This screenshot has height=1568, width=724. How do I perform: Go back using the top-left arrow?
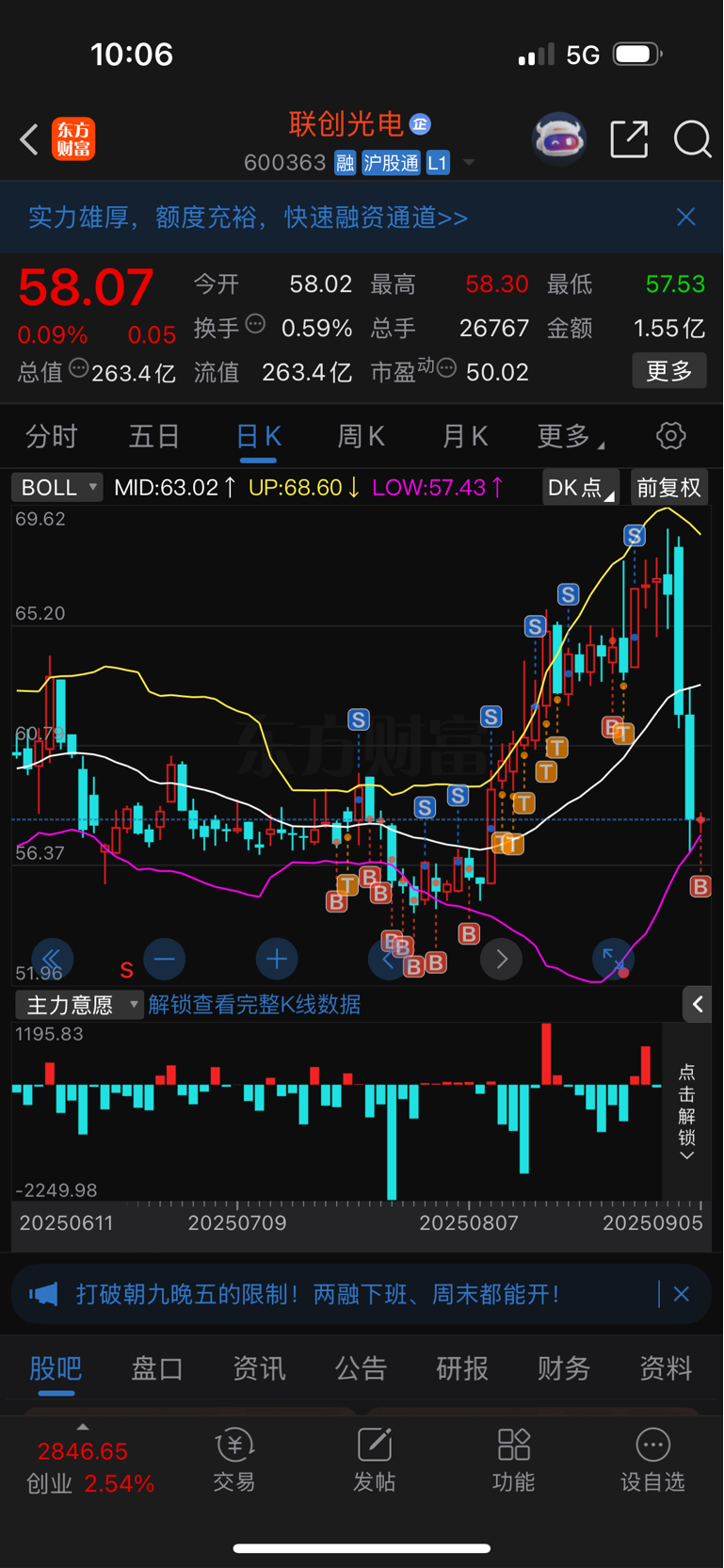coord(29,139)
